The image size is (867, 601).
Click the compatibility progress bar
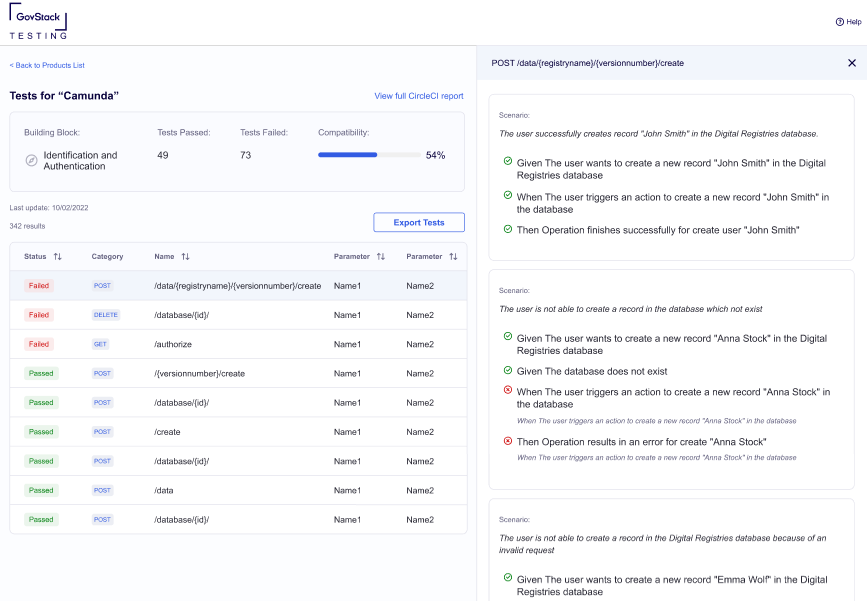[x=369, y=155]
